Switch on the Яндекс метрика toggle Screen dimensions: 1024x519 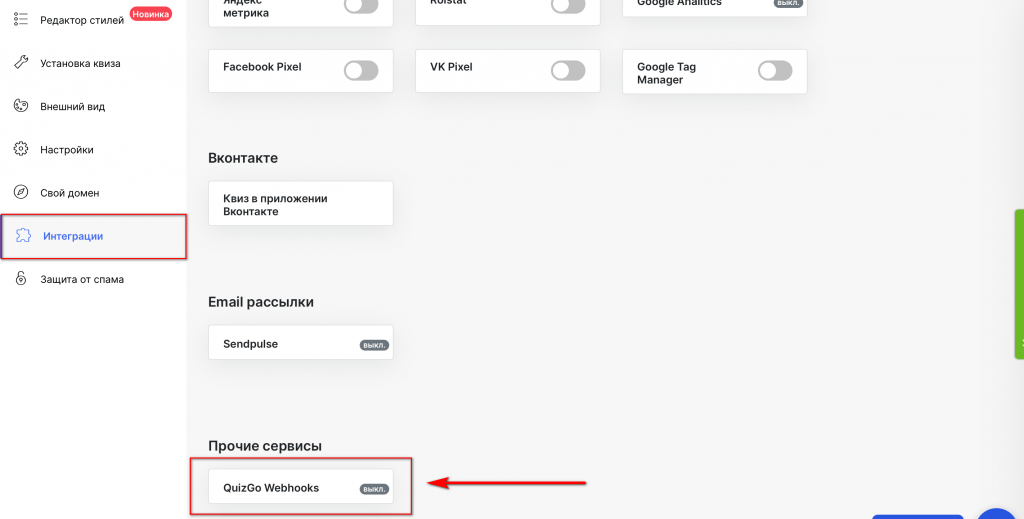pos(361,4)
